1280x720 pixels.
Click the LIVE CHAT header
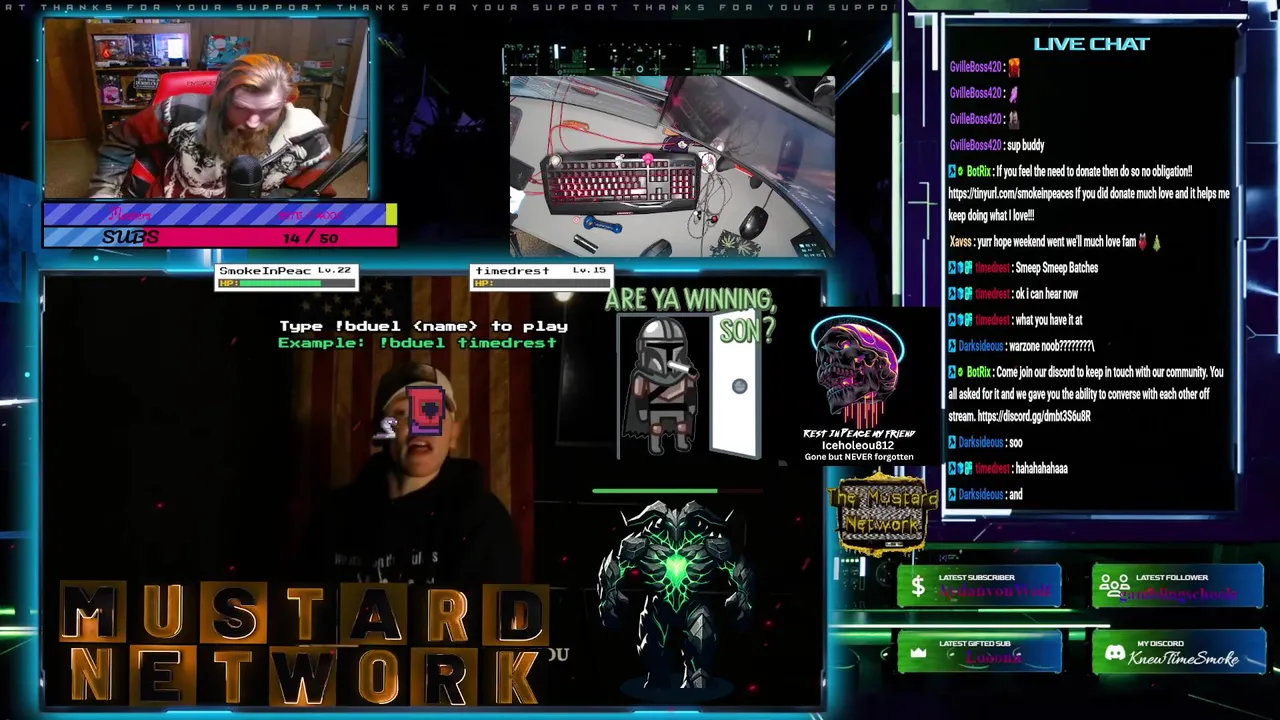tap(1091, 44)
